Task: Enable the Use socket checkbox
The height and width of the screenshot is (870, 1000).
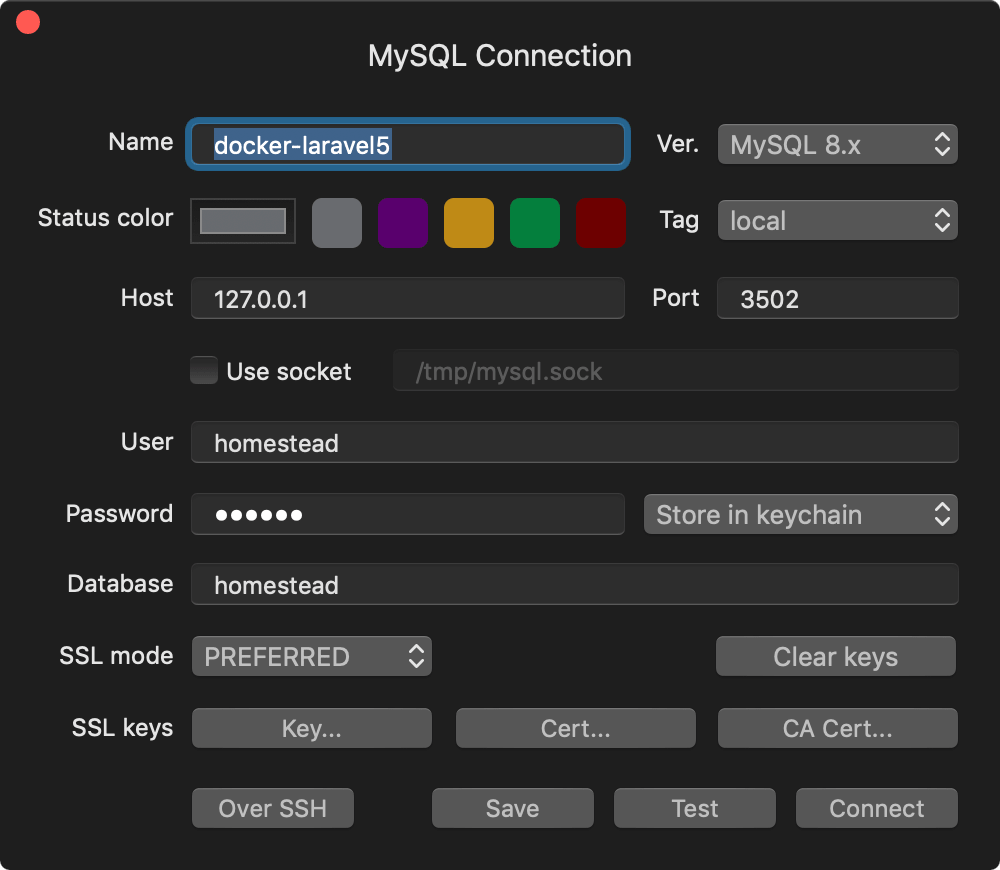Action: pos(204,371)
